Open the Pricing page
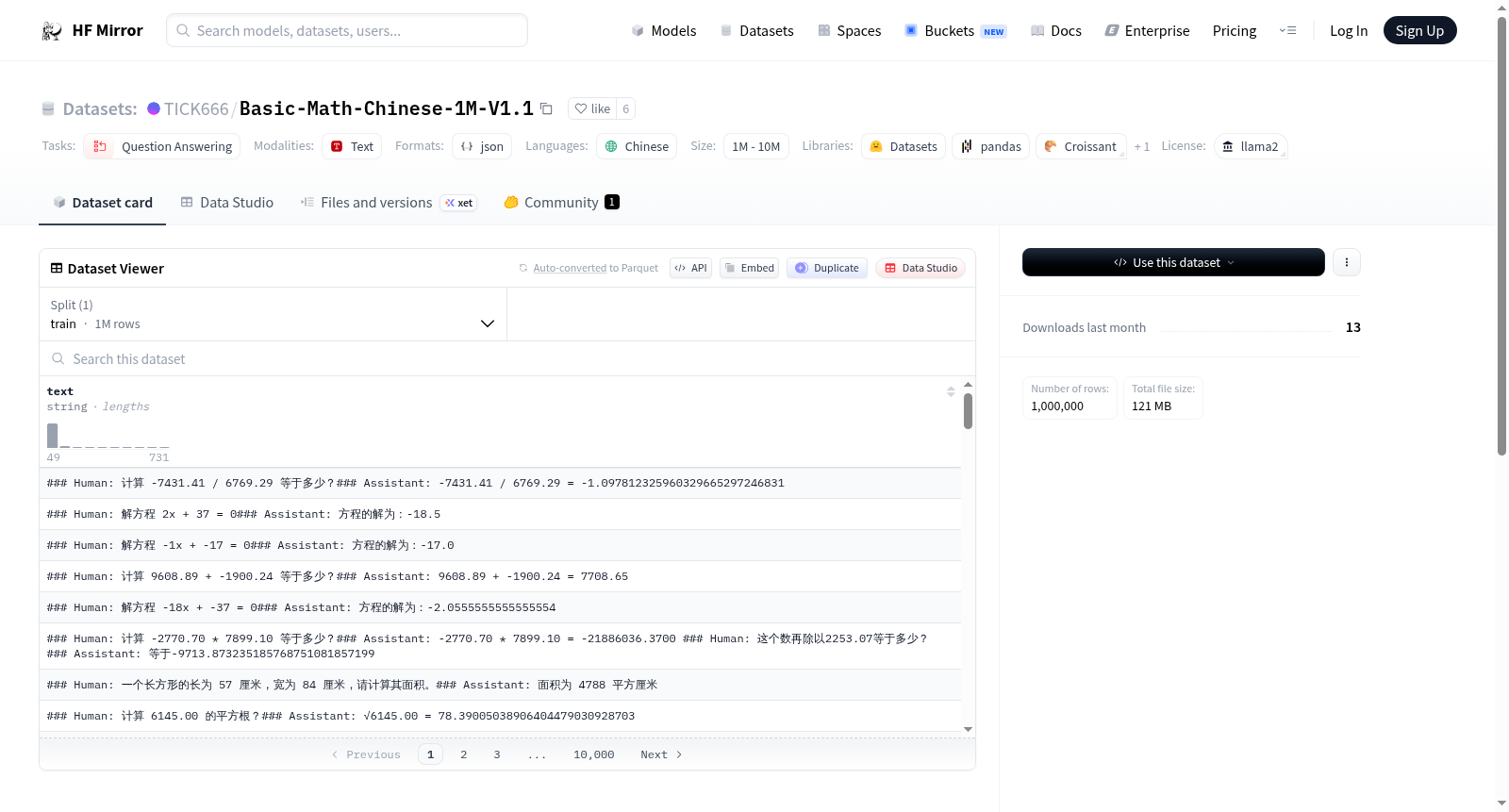Viewport: 1509px width, 812px height. (1235, 31)
